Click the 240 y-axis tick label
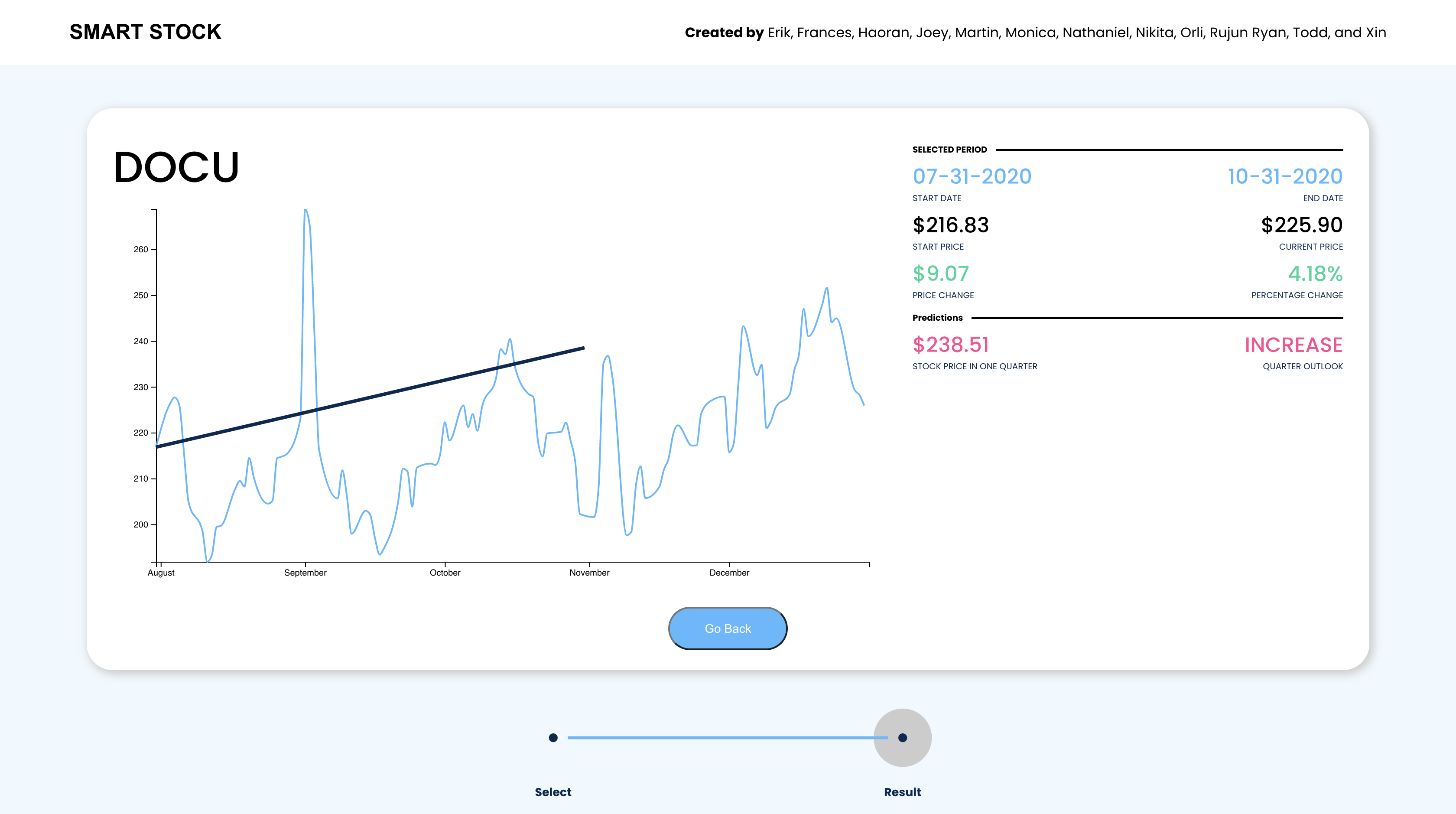This screenshot has height=814, width=1456. pyautogui.click(x=141, y=341)
